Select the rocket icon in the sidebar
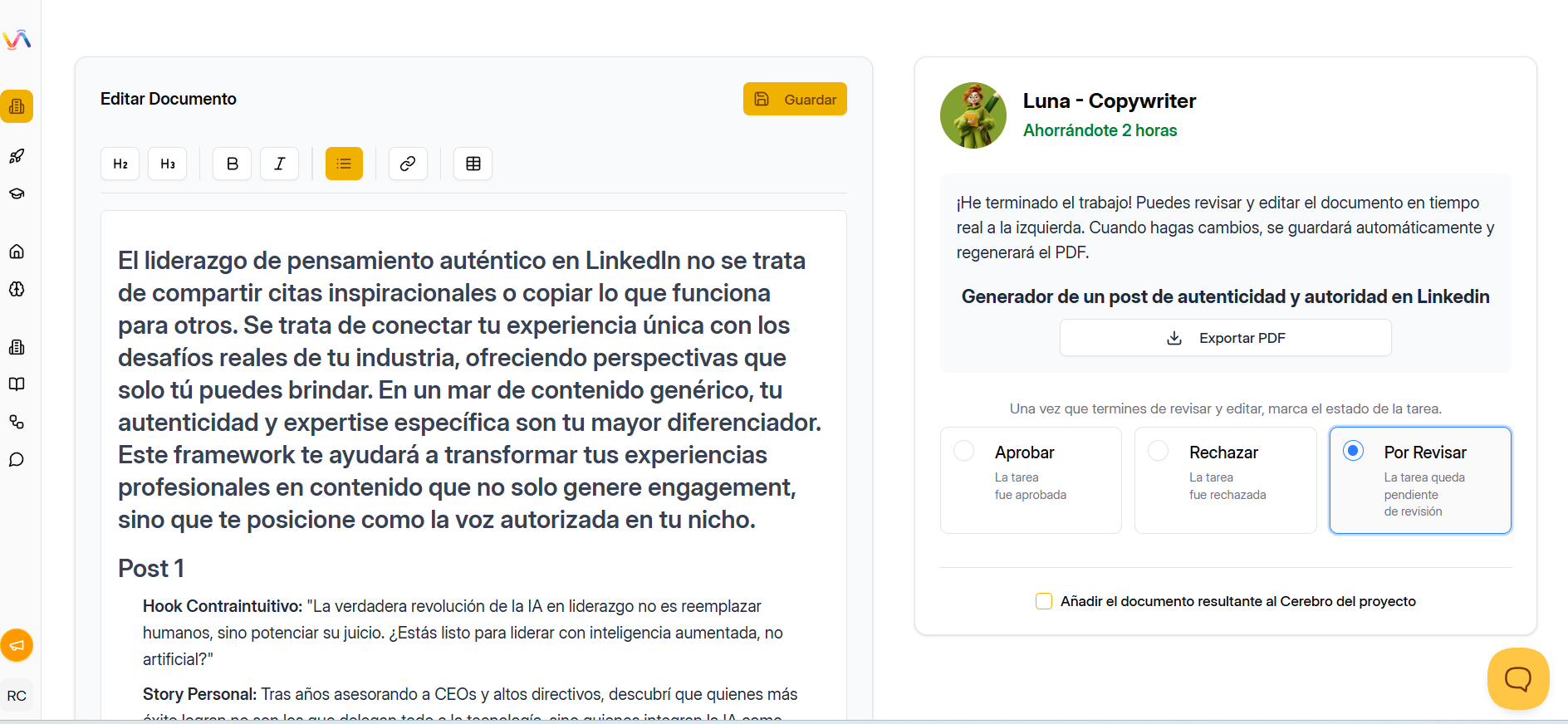This screenshot has height=724, width=1568. (x=17, y=156)
